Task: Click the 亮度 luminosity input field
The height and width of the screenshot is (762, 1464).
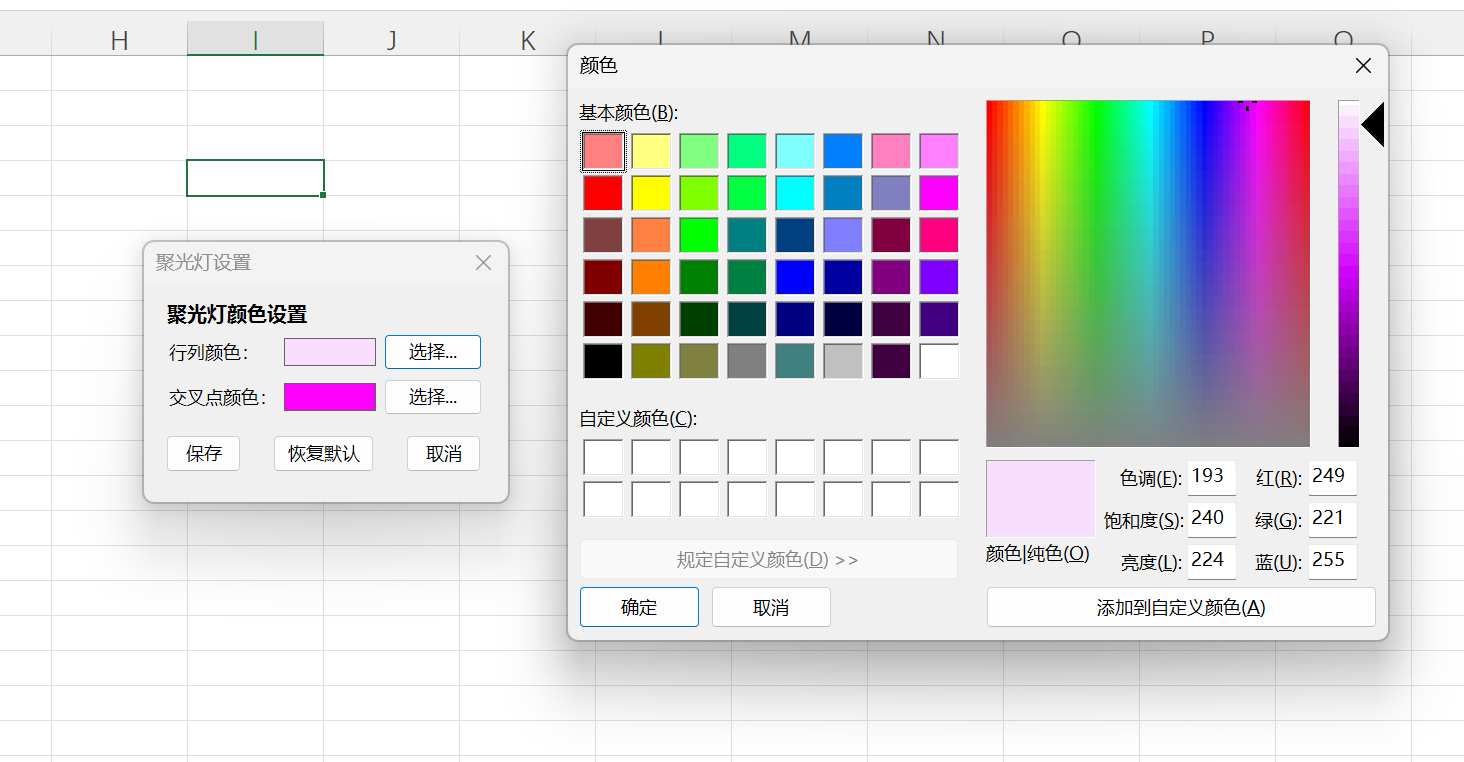Action: click(1211, 561)
